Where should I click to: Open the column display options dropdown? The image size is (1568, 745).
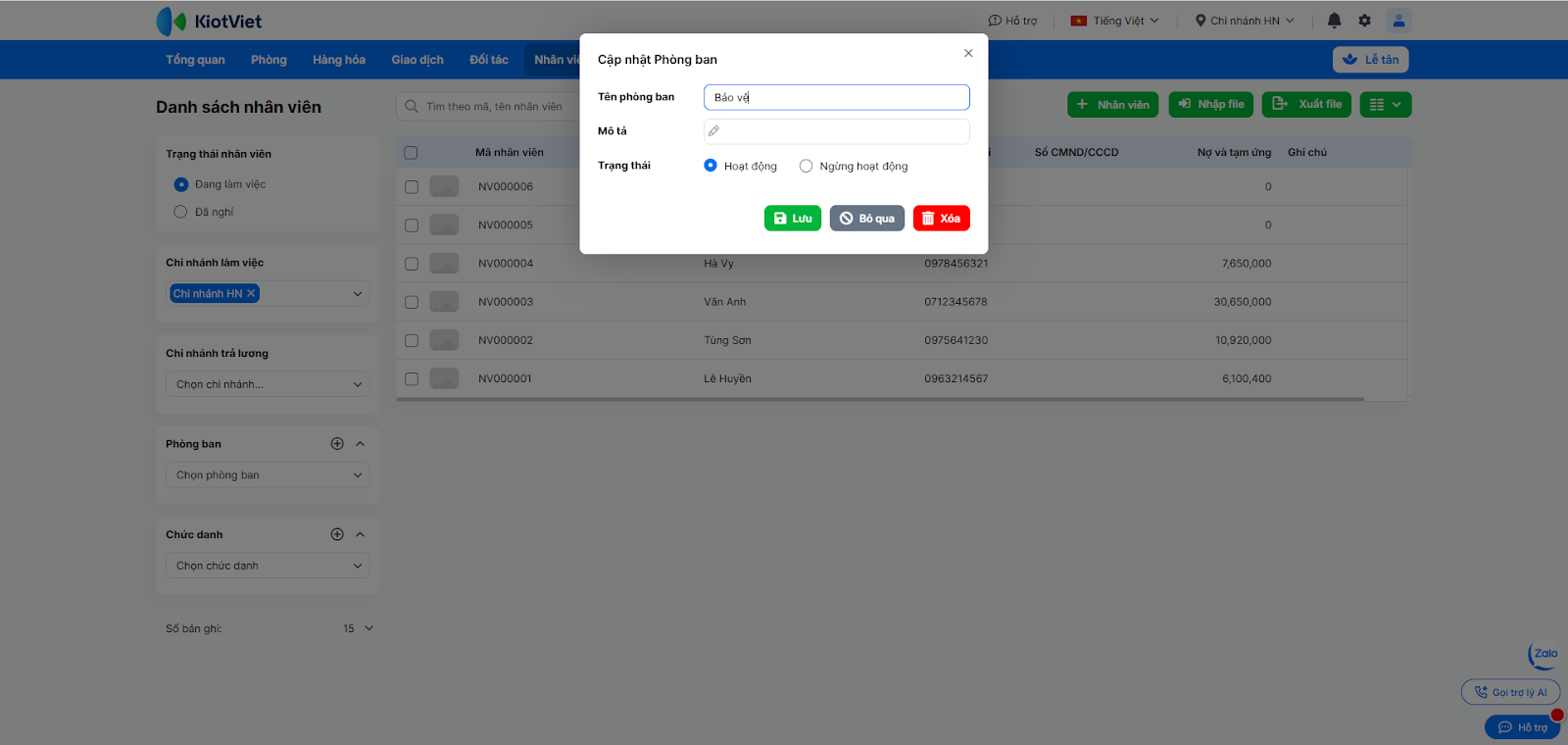click(1386, 105)
